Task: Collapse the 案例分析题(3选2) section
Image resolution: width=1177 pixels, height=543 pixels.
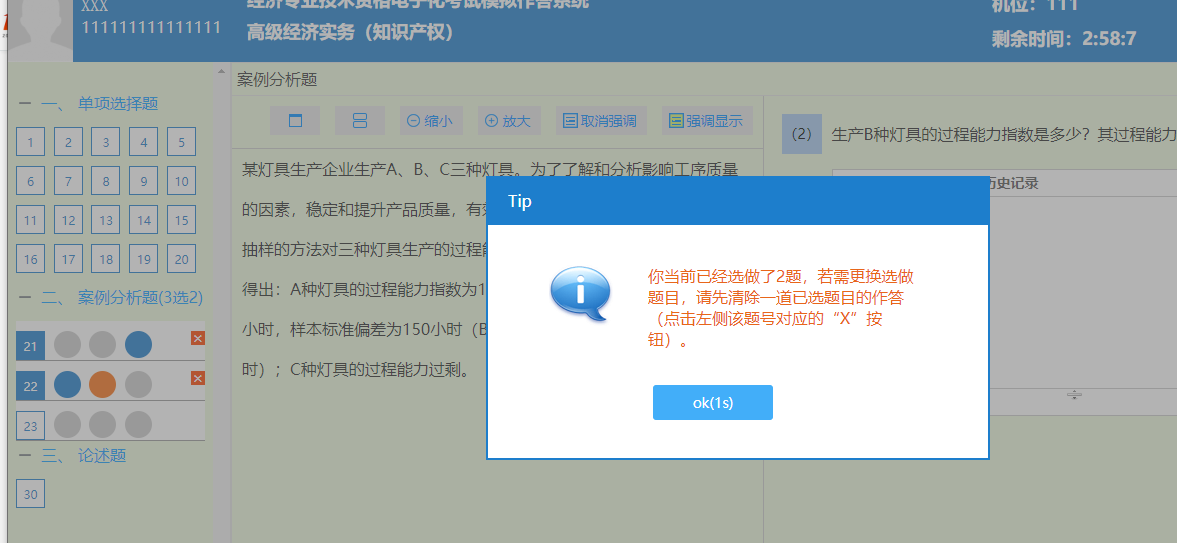Action: (x=25, y=297)
